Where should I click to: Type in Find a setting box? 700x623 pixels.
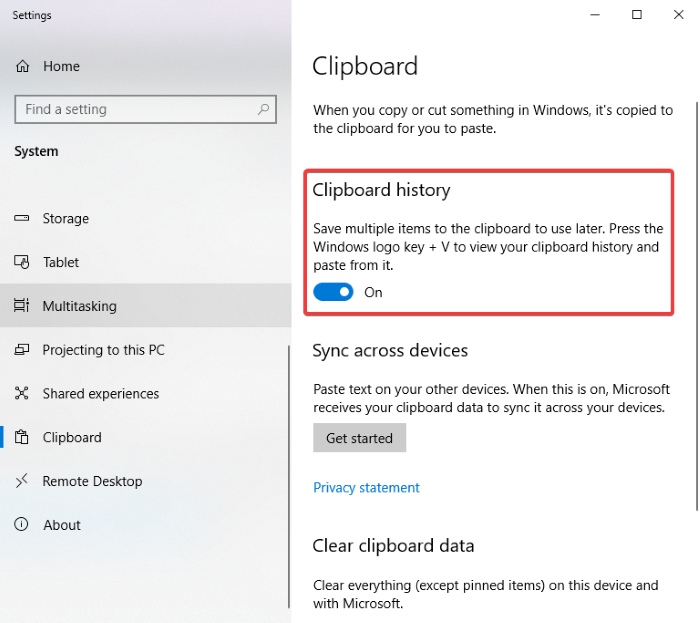[135, 109]
